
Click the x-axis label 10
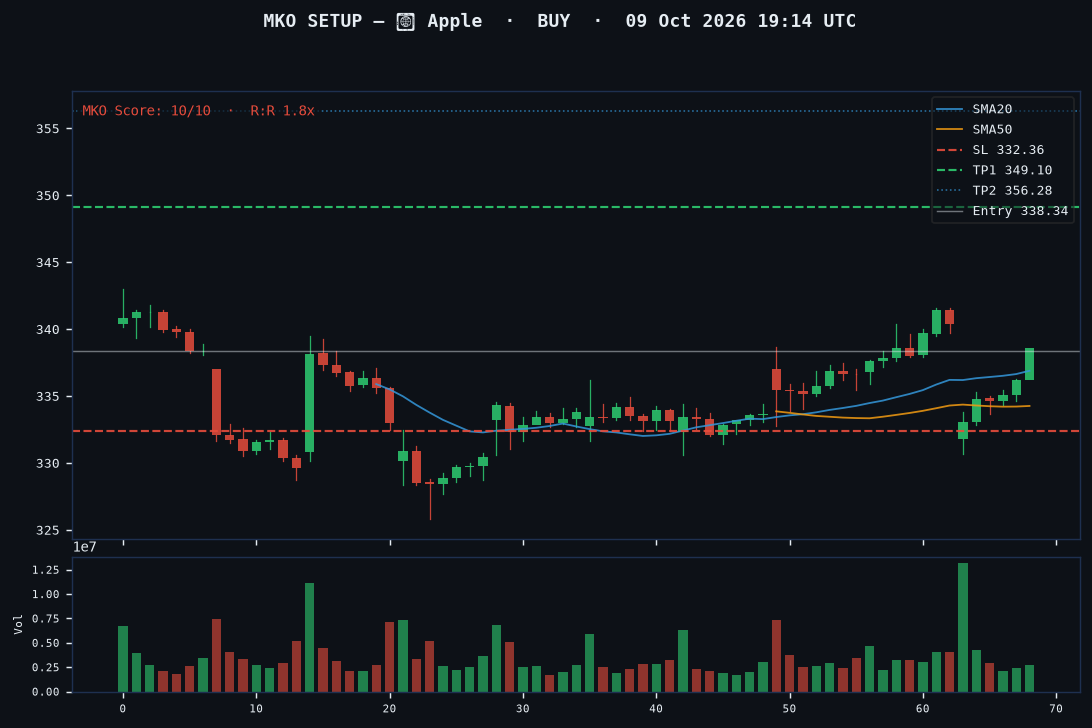pos(256,708)
